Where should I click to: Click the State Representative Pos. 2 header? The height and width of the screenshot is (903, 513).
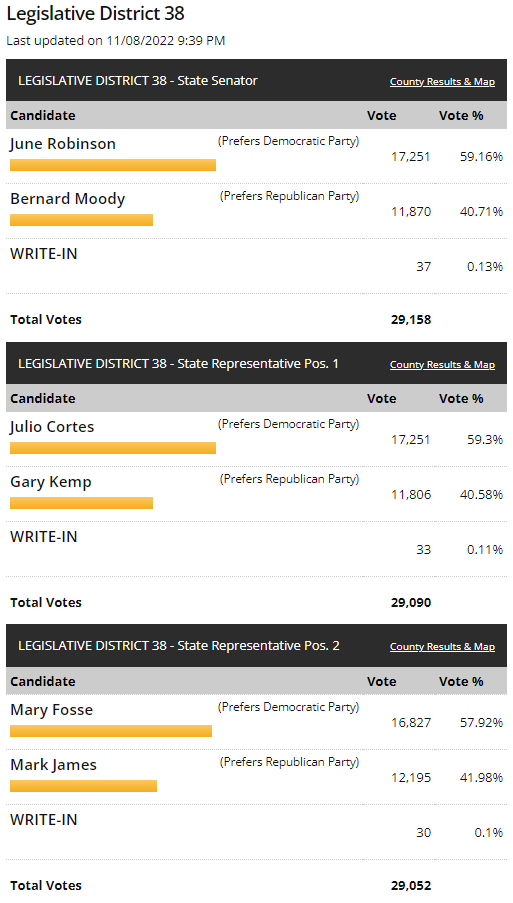[x=179, y=646]
